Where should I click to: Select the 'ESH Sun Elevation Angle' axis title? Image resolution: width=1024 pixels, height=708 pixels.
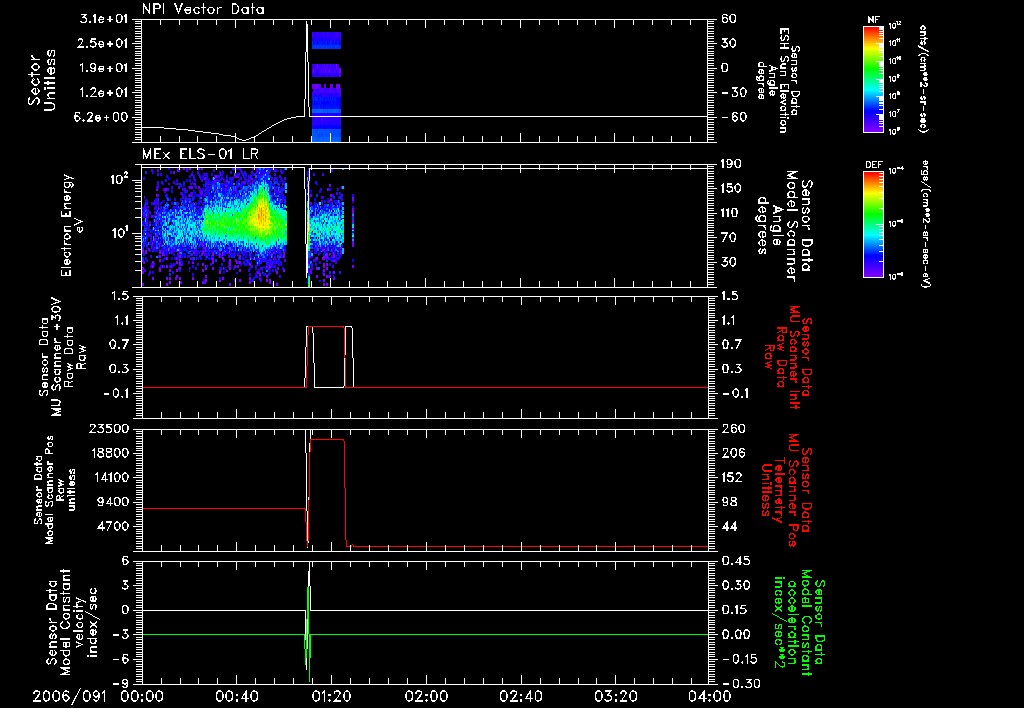[x=778, y=80]
